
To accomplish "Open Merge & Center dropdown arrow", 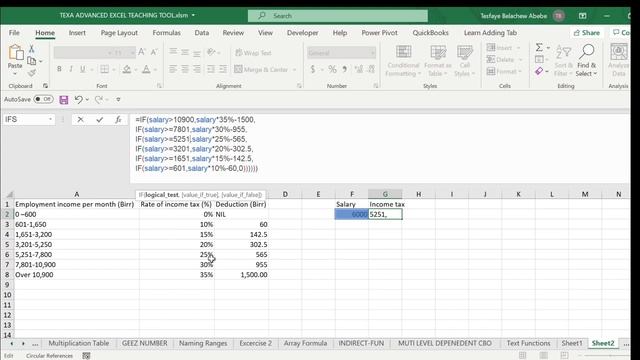I will pyautogui.click(x=294, y=70).
